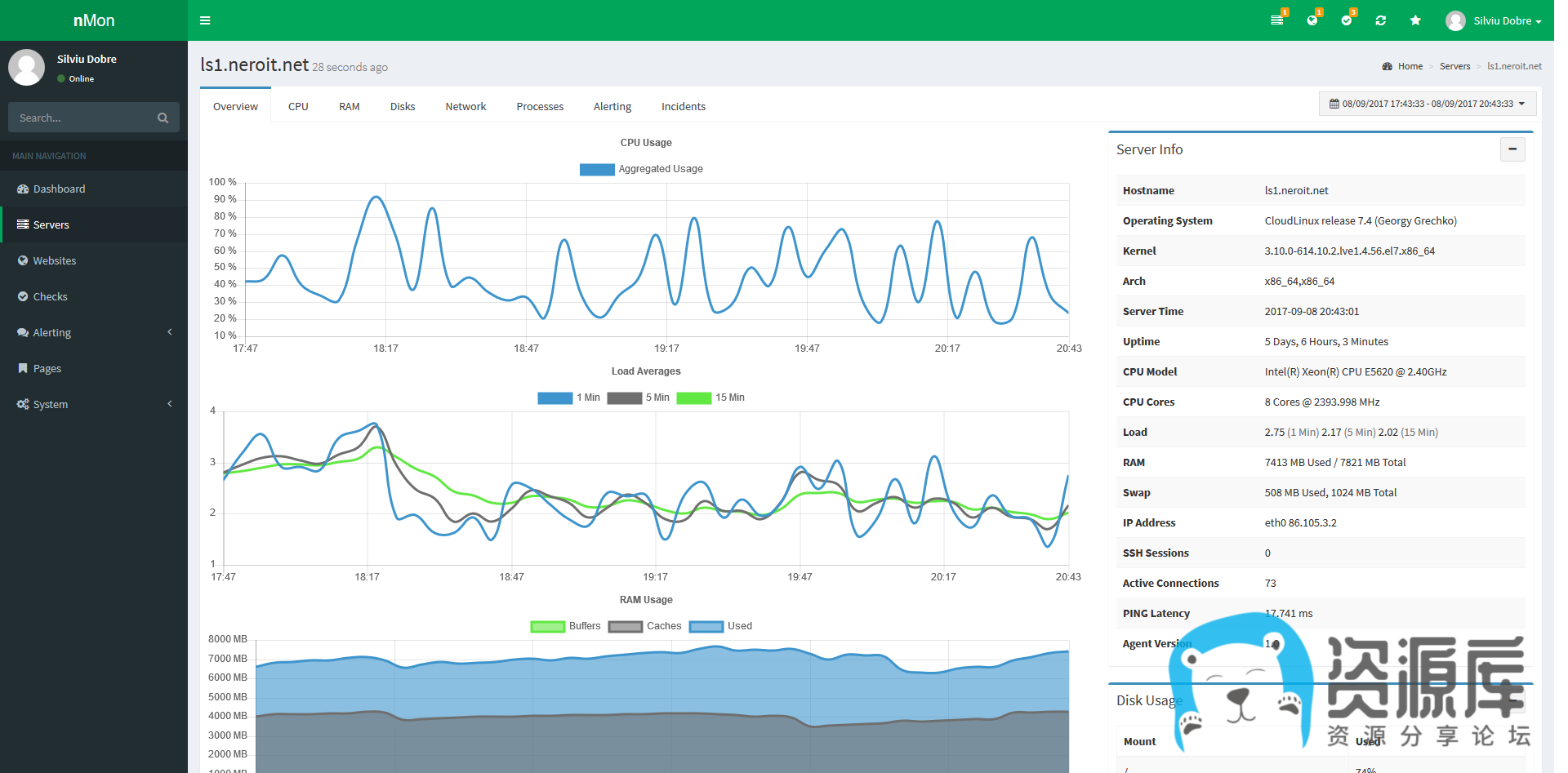
Task: Click the refresh icon in header
Action: click(x=1381, y=20)
